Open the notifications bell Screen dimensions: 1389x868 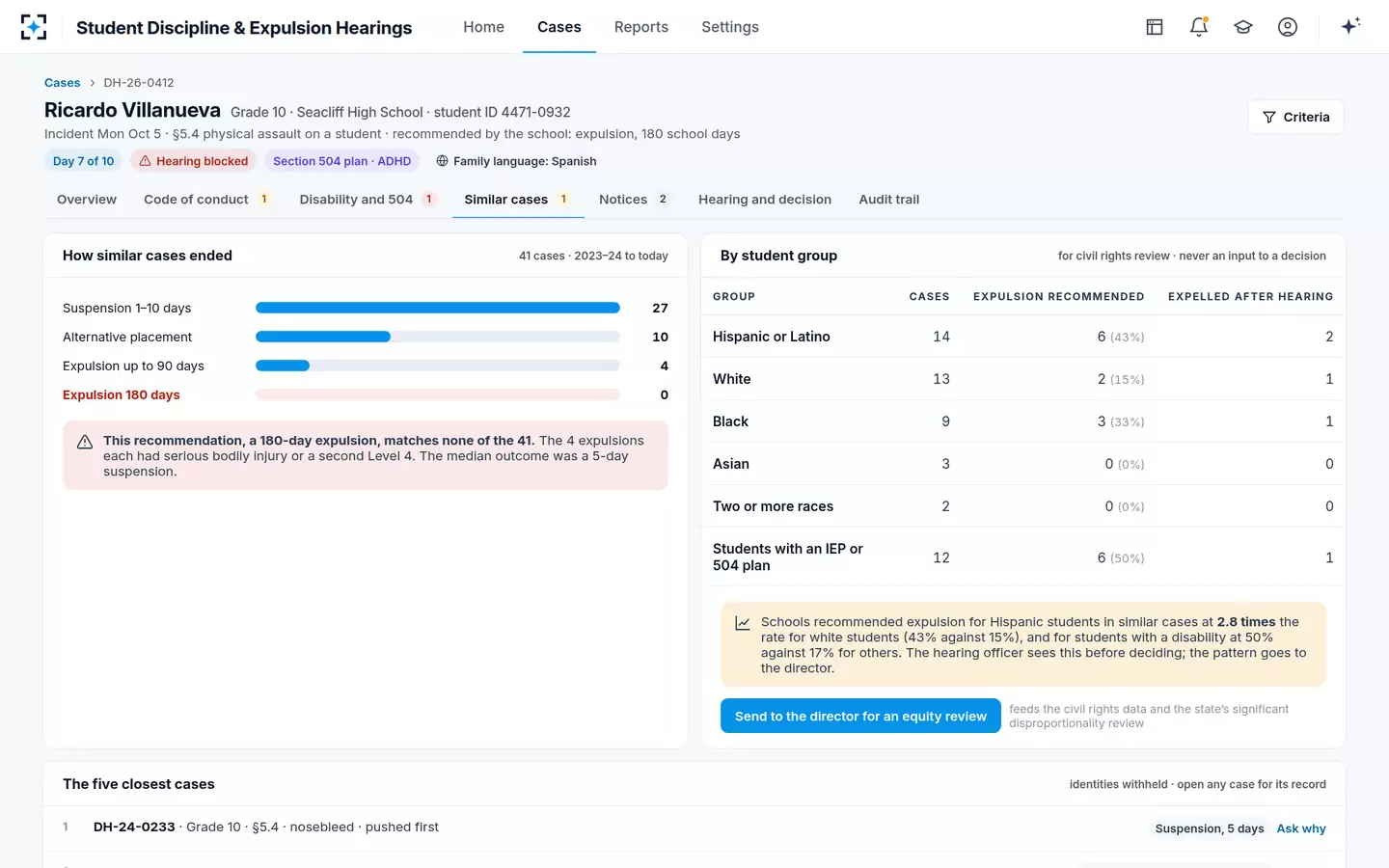[1199, 27]
